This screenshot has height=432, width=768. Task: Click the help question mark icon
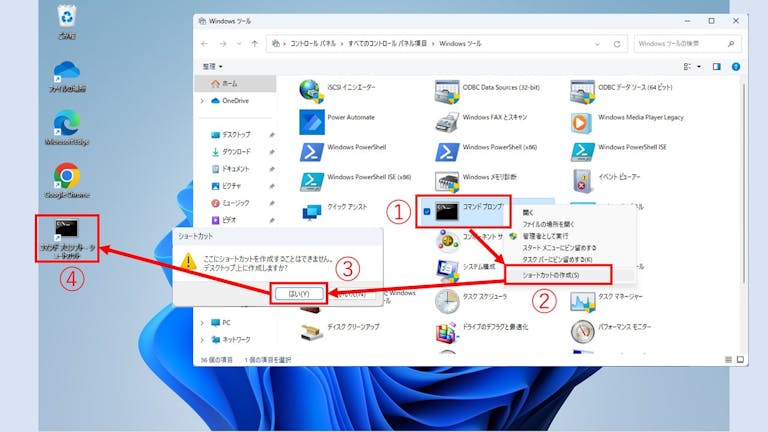click(736, 67)
